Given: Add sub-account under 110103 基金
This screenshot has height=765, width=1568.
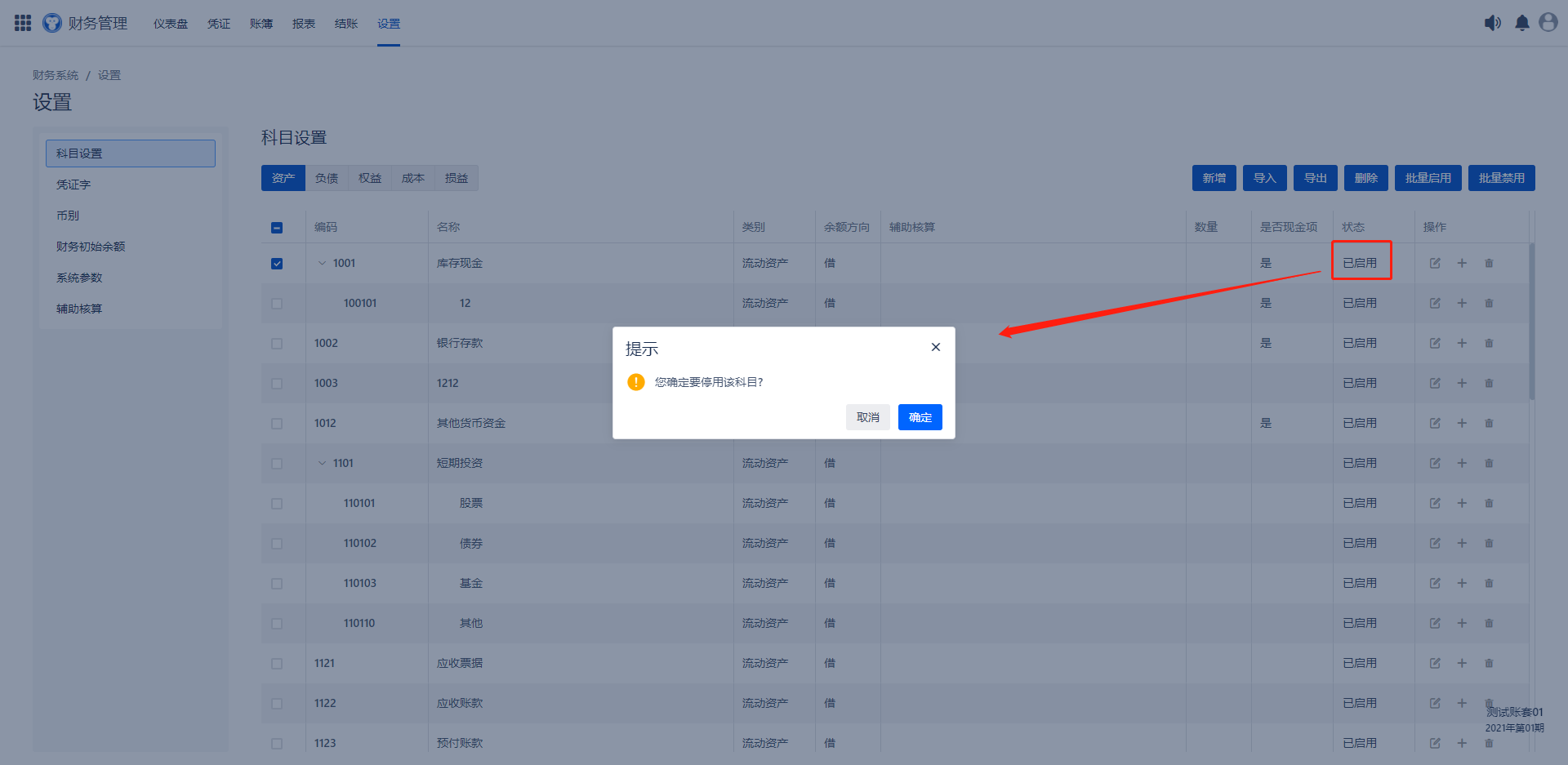Looking at the screenshot, I should pos(1462,583).
